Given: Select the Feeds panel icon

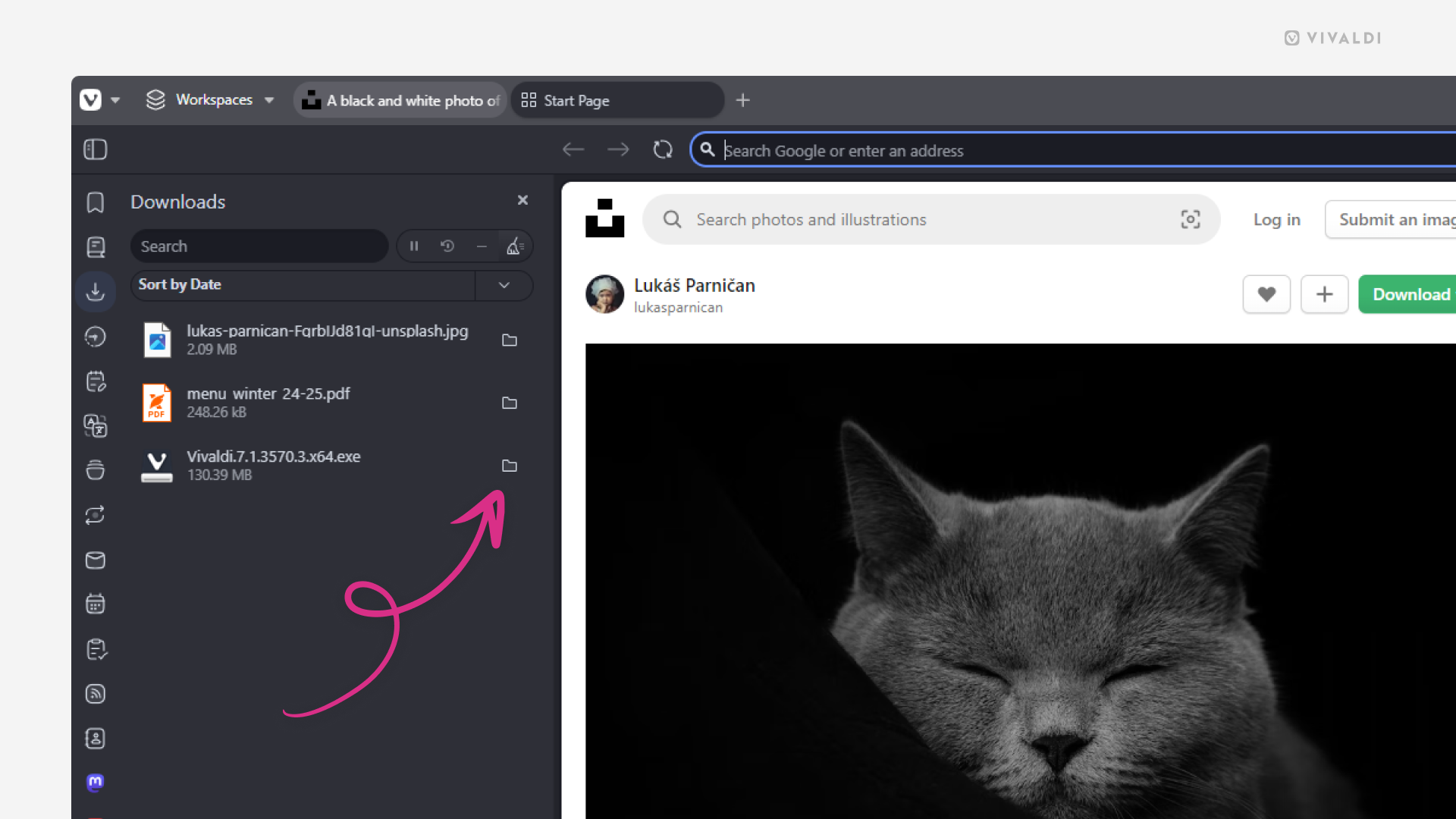Looking at the screenshot, I should pos(96,694).
